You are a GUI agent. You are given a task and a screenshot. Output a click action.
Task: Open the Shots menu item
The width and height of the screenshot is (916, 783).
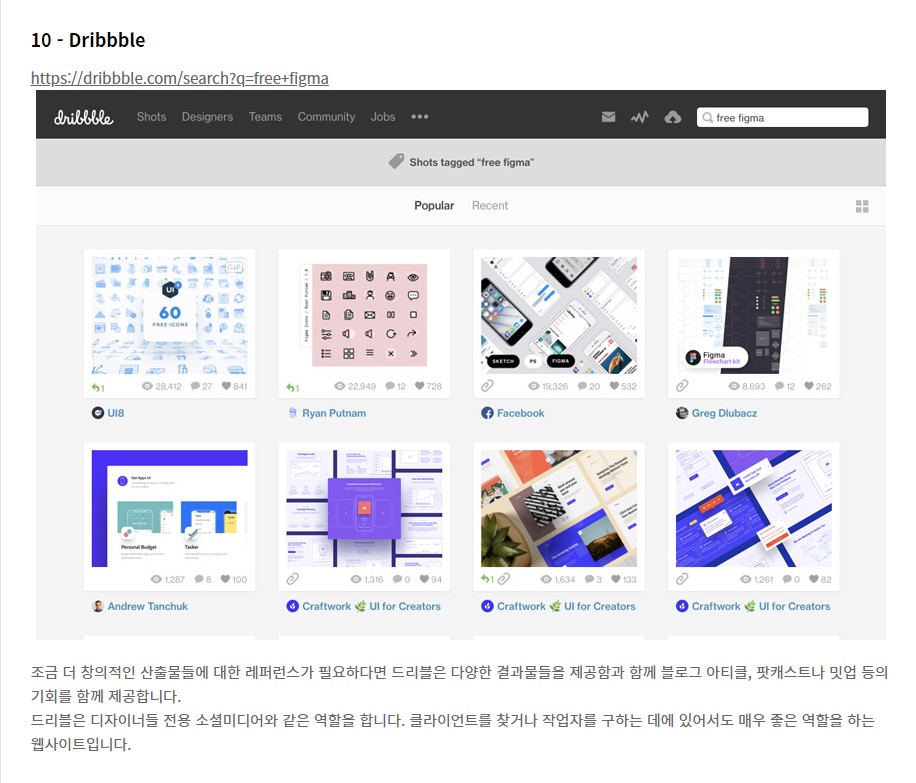[151, 117]
